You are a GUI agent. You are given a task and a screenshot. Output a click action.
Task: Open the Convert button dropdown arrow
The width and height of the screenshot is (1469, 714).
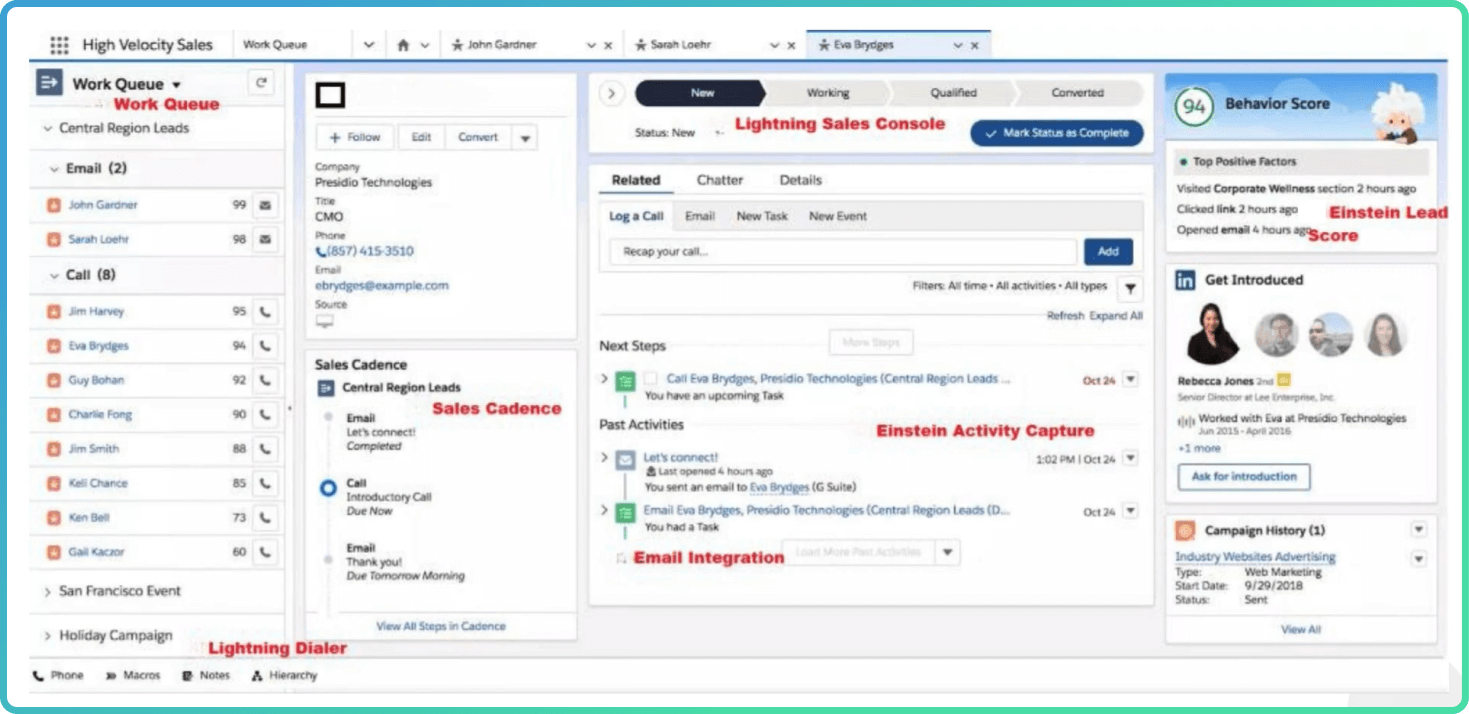point(525,136)
